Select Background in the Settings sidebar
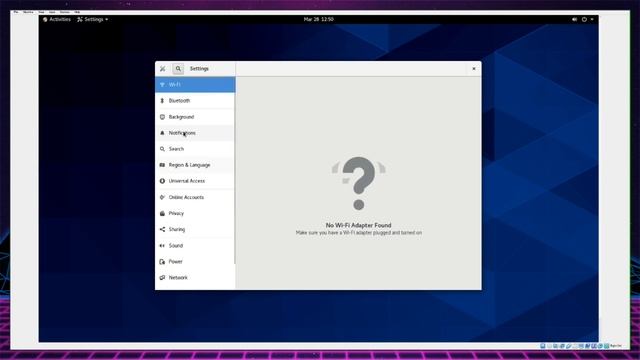The height and width of the screenshot is (360, 640). point(195,117)
